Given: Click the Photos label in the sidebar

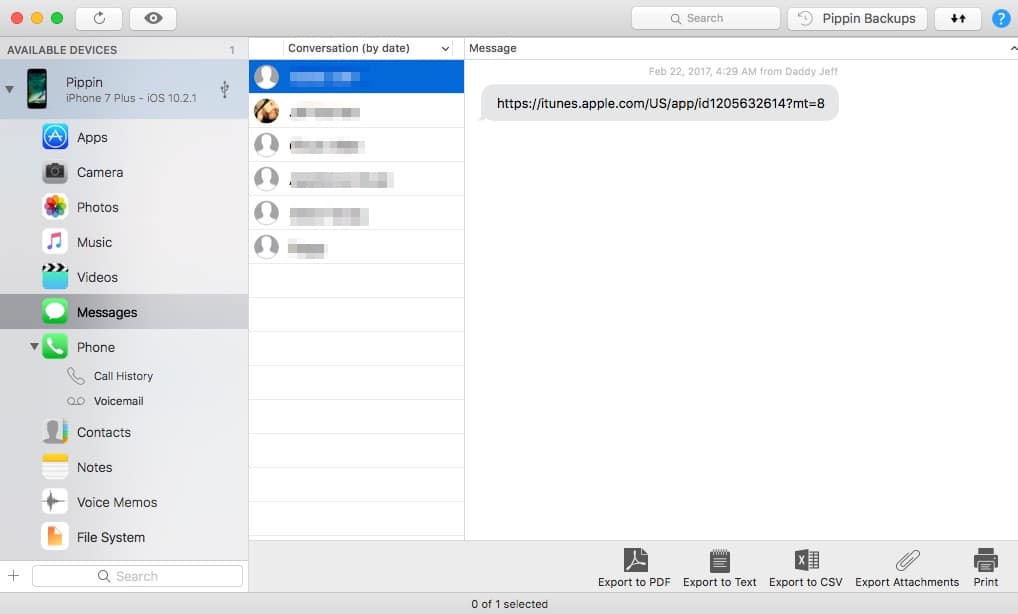Looking at the screenshot, I should pos(97,207).
